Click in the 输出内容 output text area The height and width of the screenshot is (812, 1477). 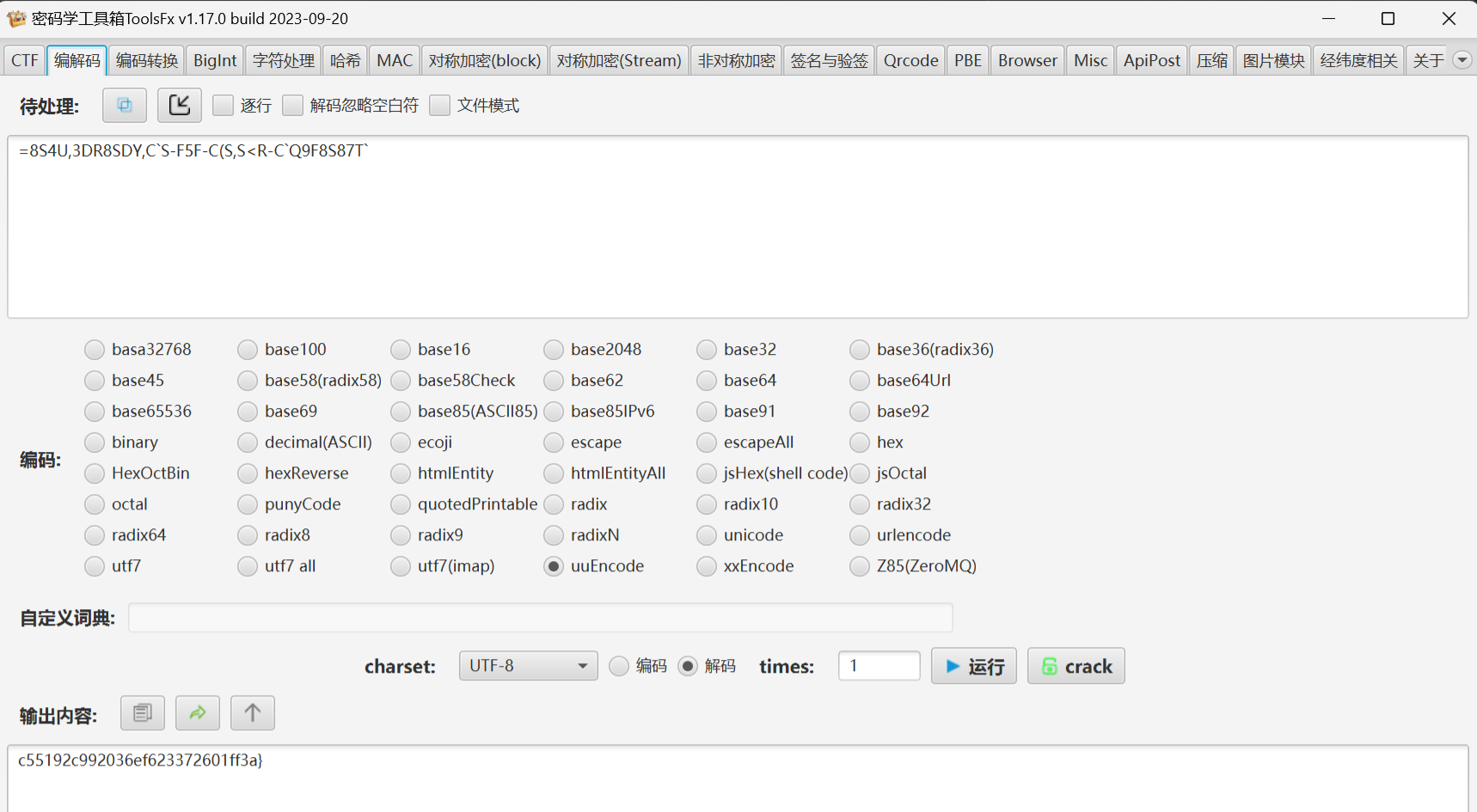coord(738,778)
